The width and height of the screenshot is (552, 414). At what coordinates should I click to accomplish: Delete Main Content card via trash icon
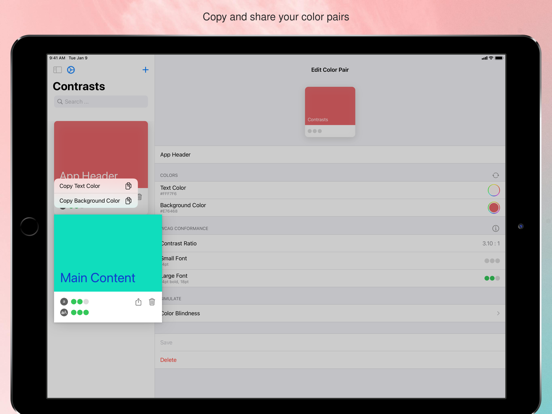[x=152, y=302]
